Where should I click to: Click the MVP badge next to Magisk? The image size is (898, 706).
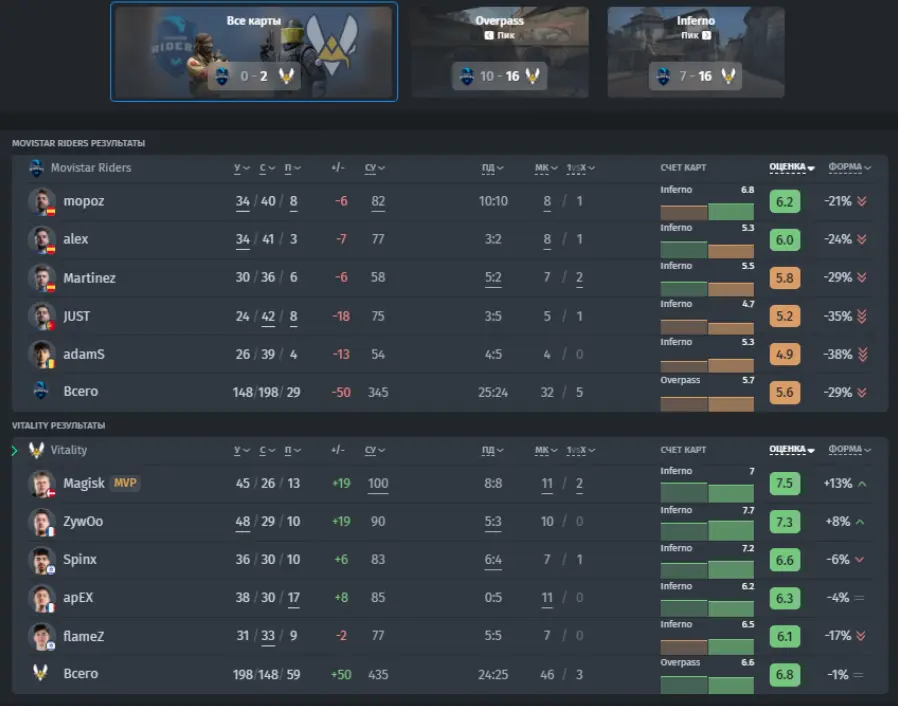(x=125, y=483)
